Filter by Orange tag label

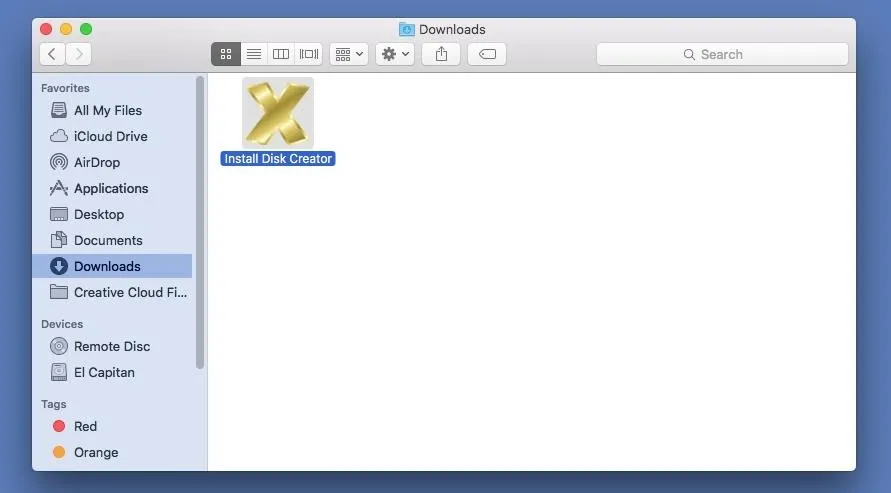click(x=96, y=452)
